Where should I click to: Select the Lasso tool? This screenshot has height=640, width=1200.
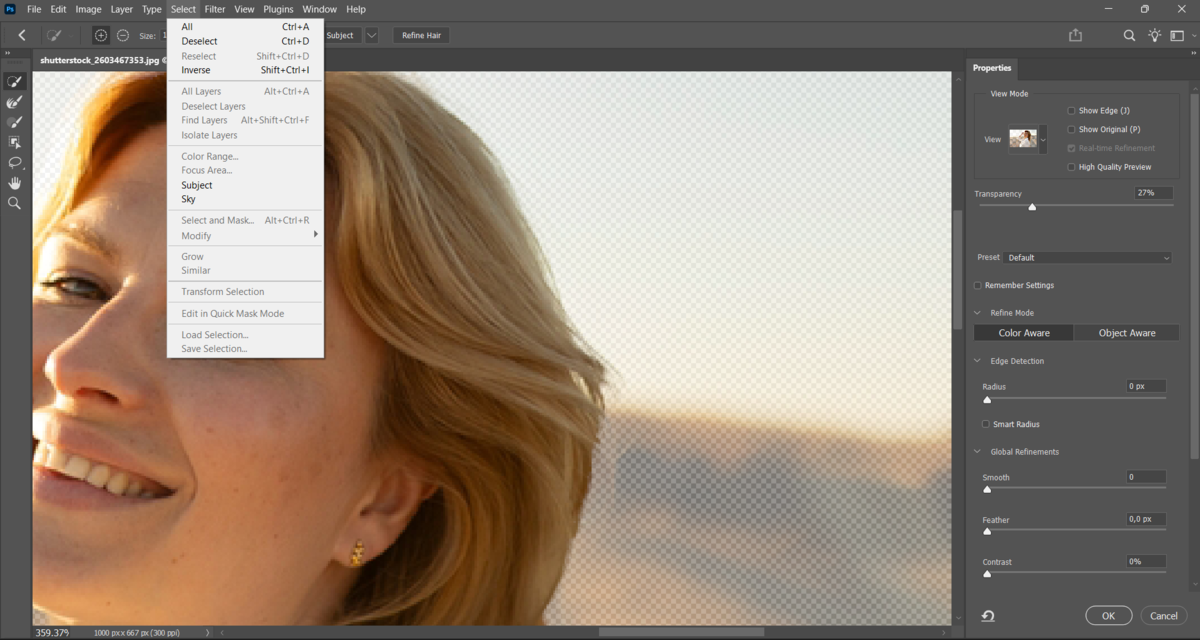pos(15,162)
